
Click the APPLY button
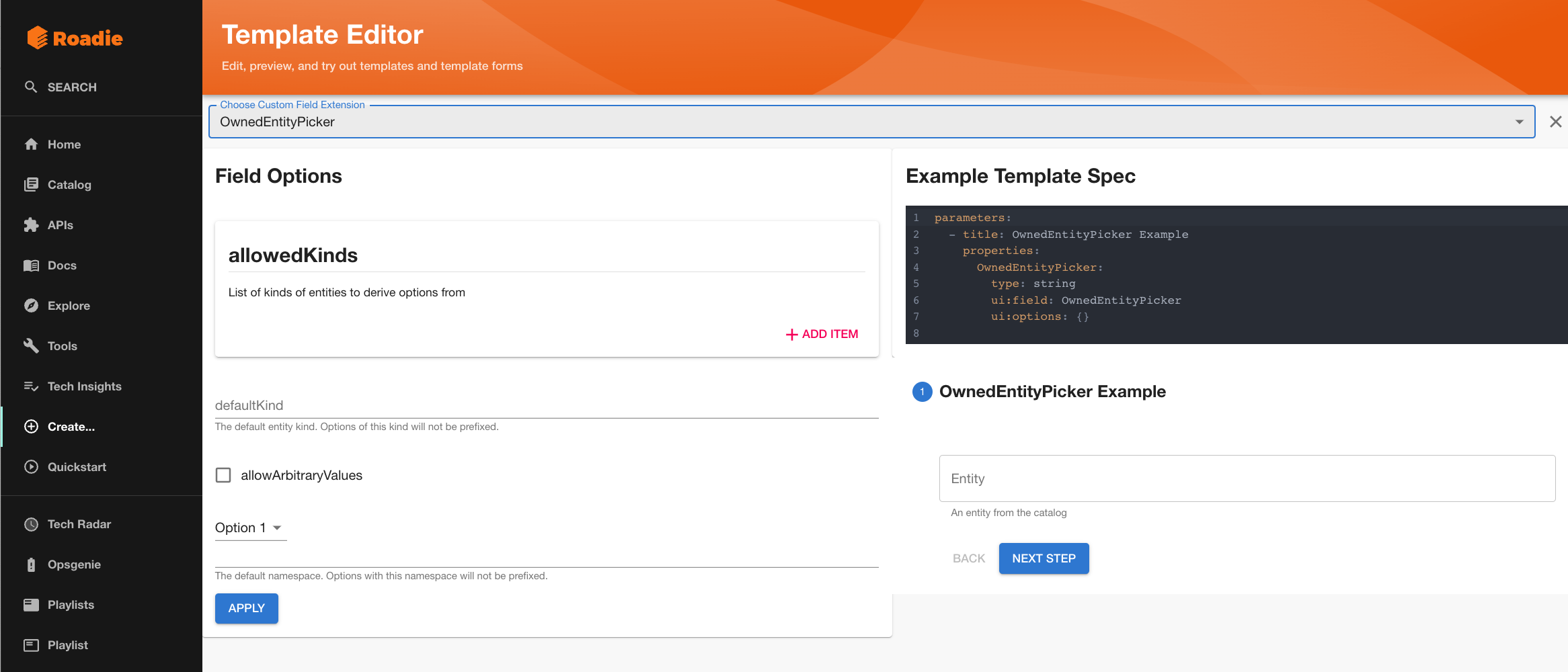pyautogui.click(x=247, y=608)
